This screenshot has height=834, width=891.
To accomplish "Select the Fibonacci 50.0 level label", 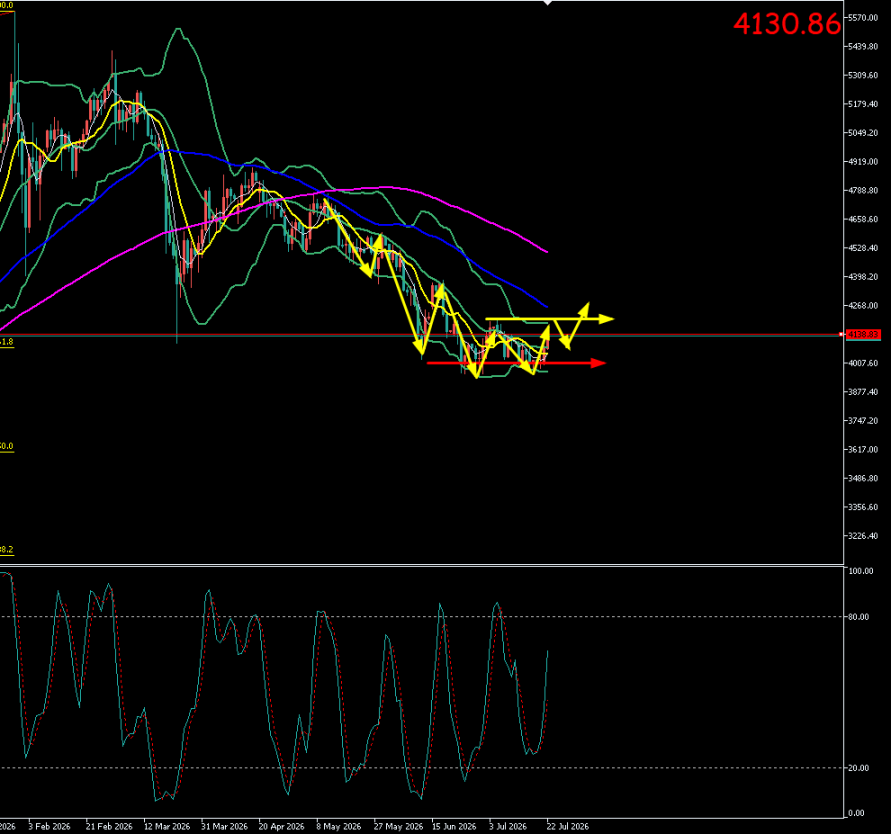I will [6, 446].
